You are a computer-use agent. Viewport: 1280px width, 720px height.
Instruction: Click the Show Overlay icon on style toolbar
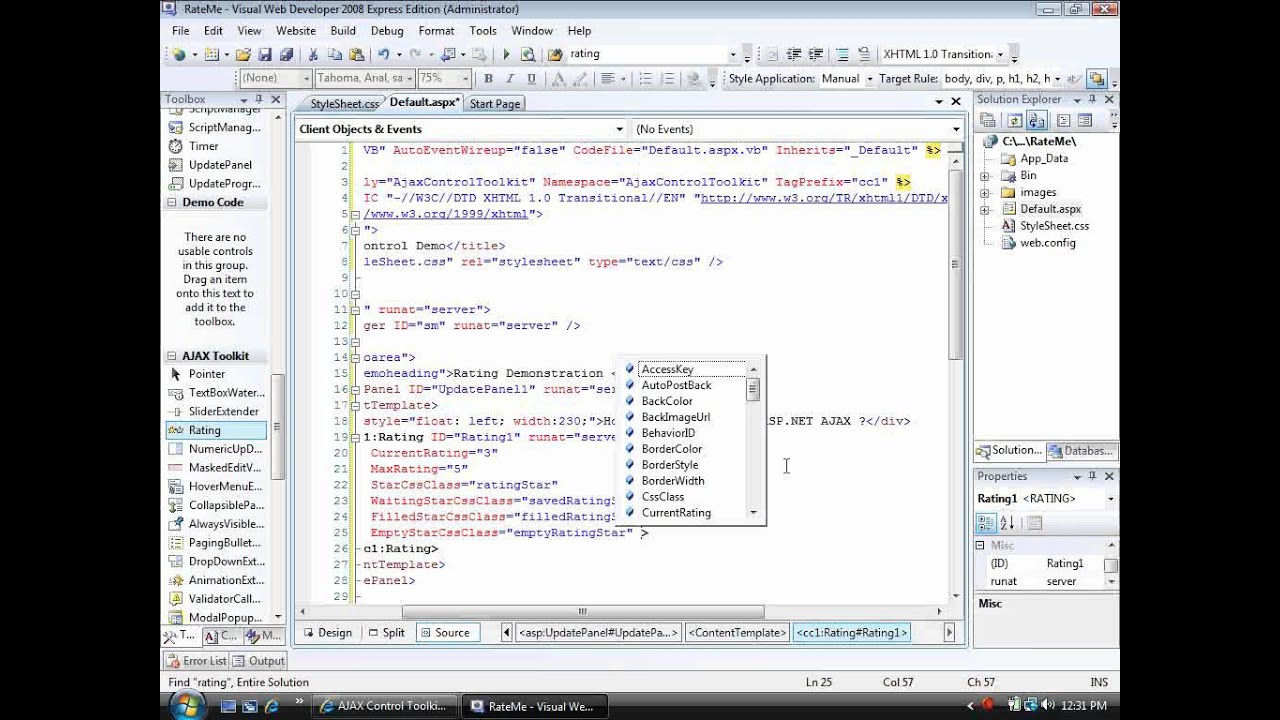click(1097, 78)
